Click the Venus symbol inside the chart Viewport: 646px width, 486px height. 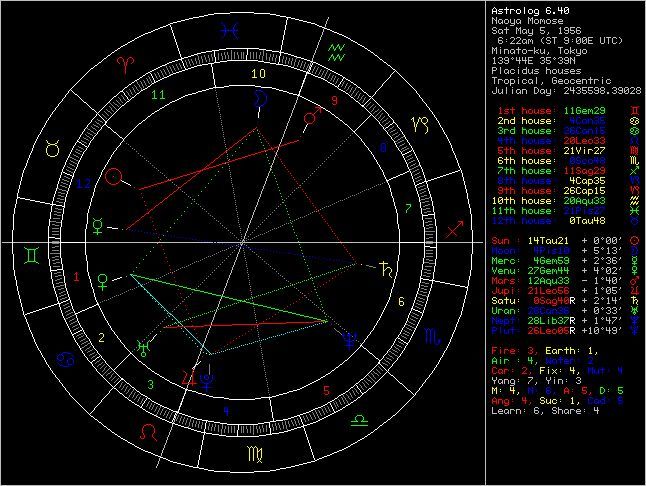pos(102,282)
